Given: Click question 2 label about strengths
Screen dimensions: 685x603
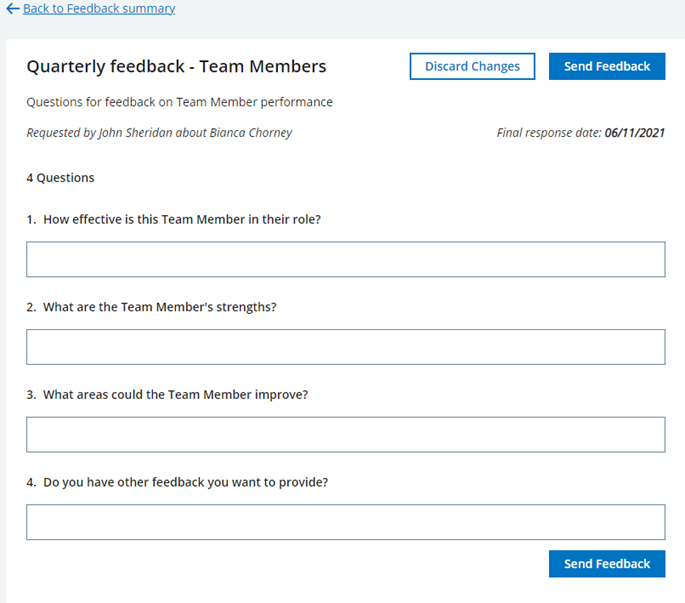Looking at the screenshot, I should pyautogui.click(x=159, y=307).
